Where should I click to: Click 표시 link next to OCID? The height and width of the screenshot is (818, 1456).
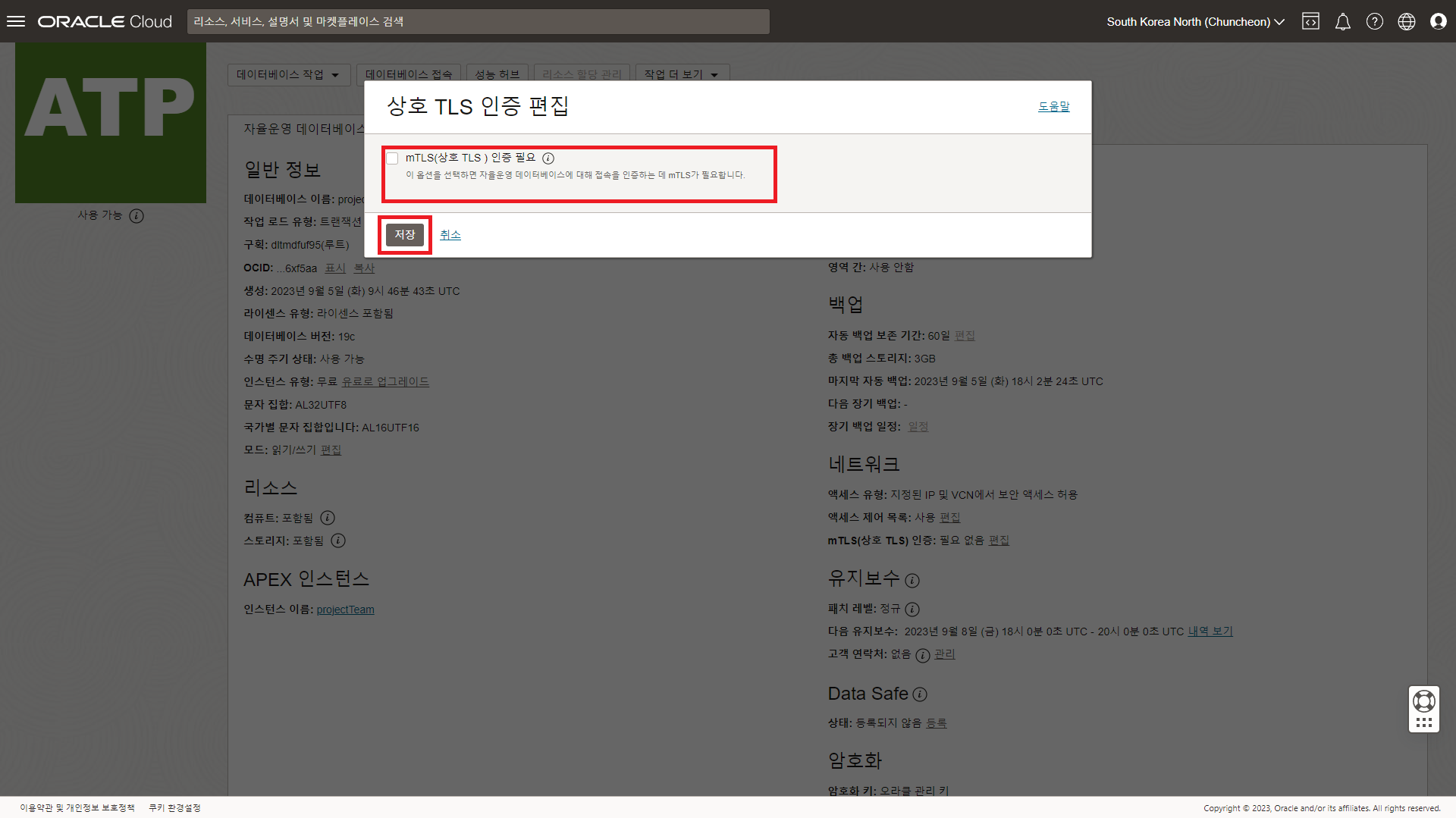coord(335,268)
